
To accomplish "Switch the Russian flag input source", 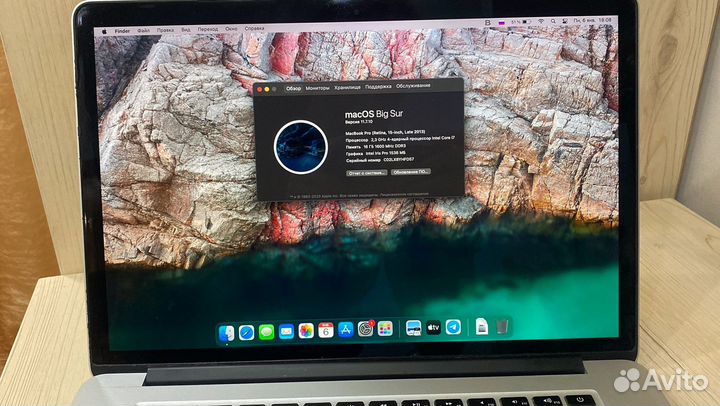I will point(501,22).
